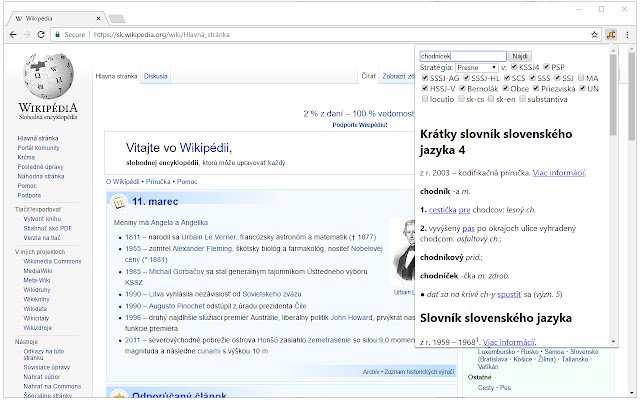The image size is (640, 400).
Task: Follow the pás link in definition 2
Action: click(468, 229)
